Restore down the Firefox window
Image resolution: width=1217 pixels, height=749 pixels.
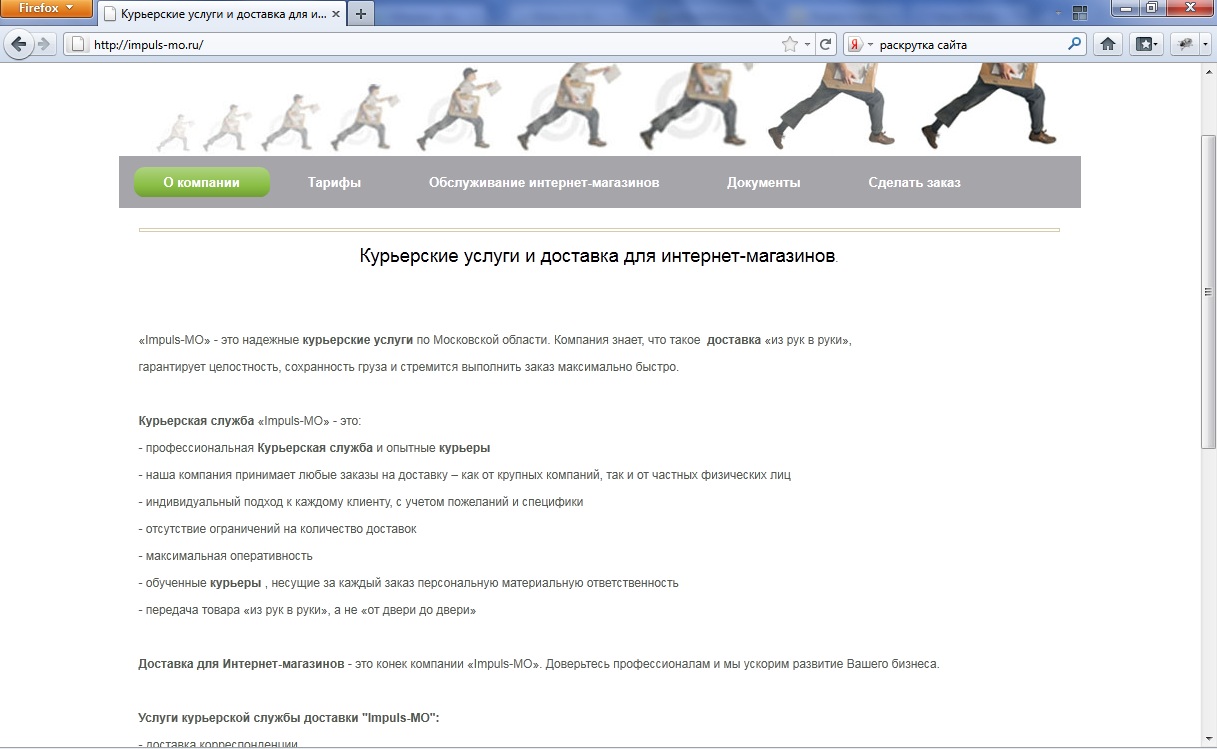pyautogui.click(x=1152, y=8)
